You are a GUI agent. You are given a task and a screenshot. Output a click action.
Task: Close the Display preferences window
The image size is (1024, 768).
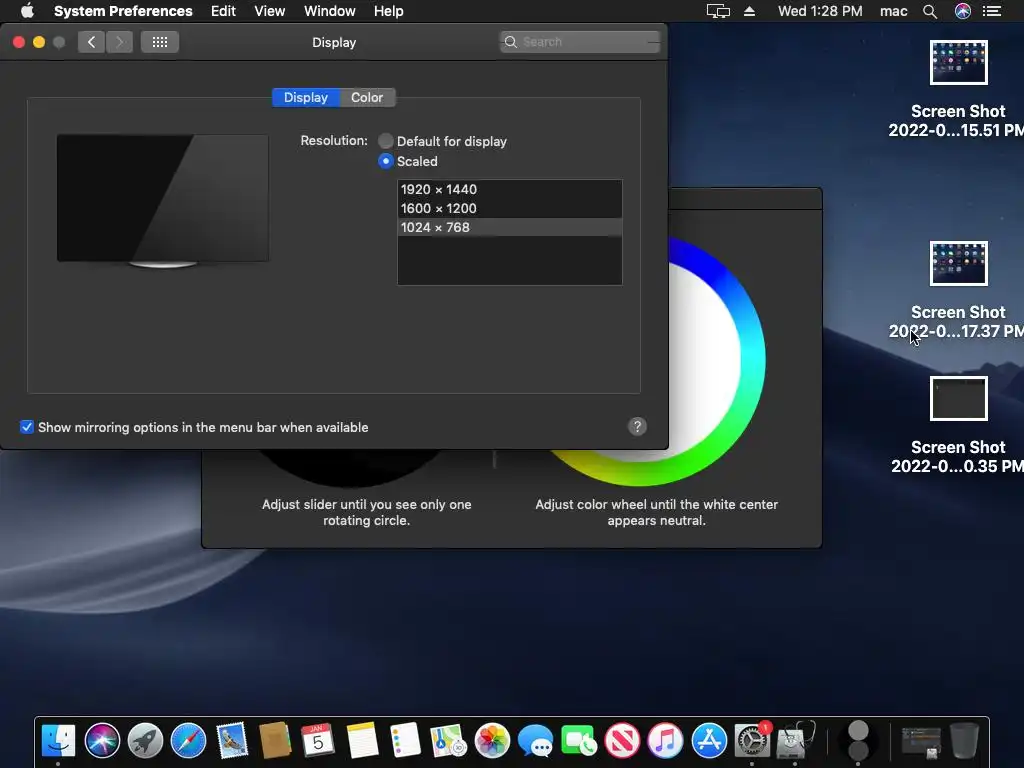pos(19,42)
